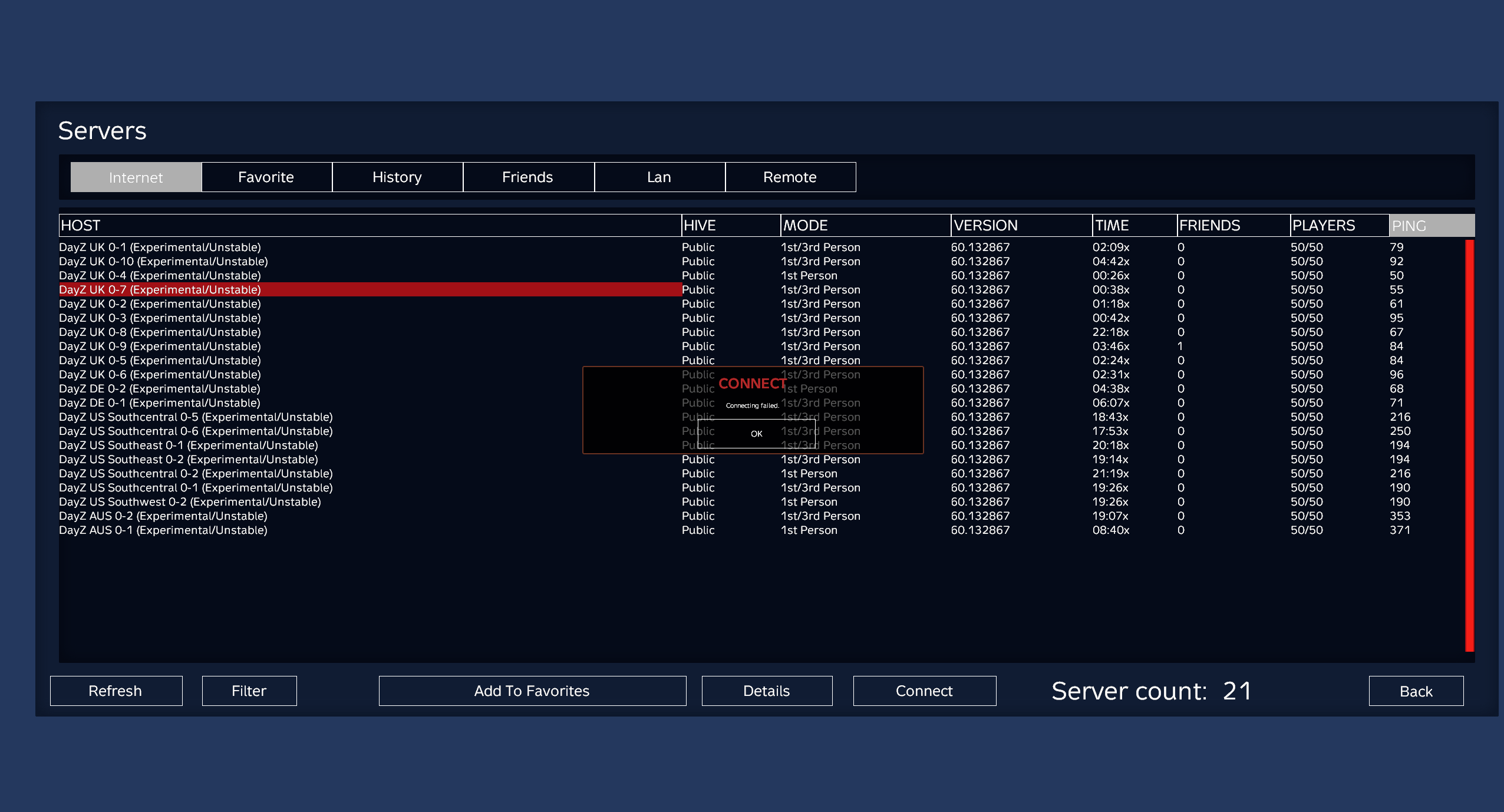Image resolution: width=1504 pixels, height=812 pixels.
Task: Select DayZ UK 0-4 server row
Action: (760, 276)
